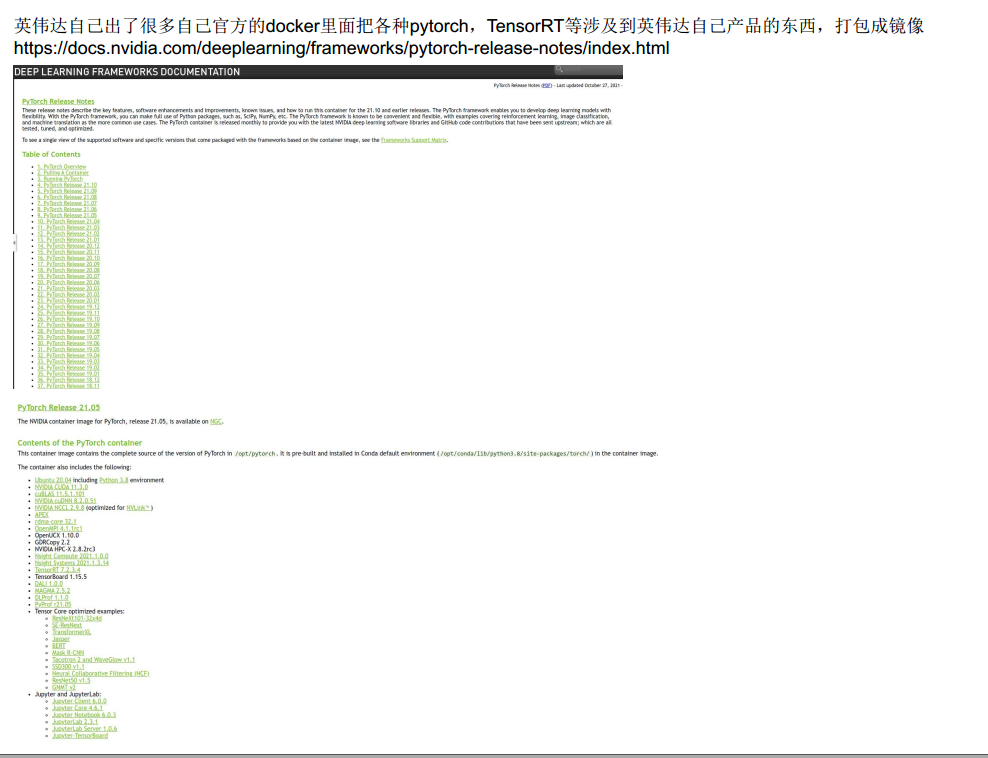Open TOC entry 6. PyTorch Release 21.08
The width and height of the screenshot is (988, 758).
point(67,197)
